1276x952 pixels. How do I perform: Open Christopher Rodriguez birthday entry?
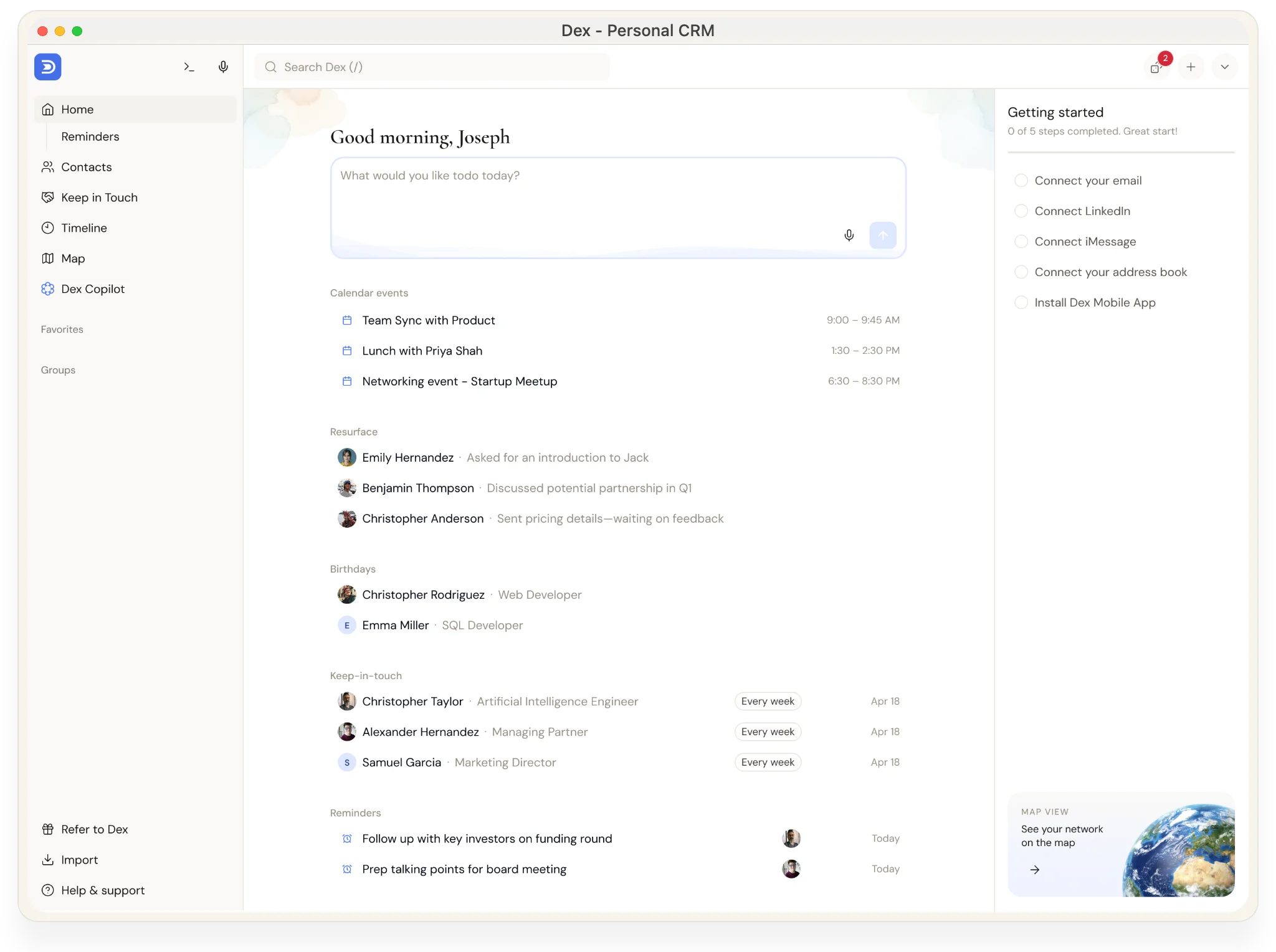(618, 594)
